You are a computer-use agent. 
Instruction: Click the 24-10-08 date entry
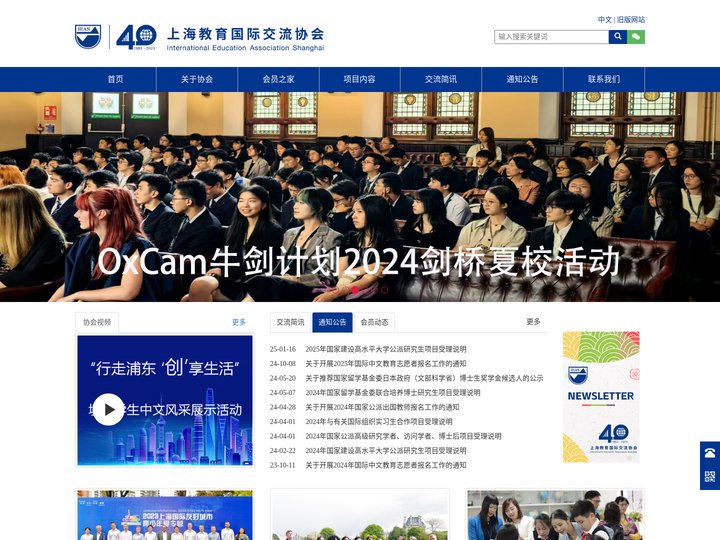283,364
